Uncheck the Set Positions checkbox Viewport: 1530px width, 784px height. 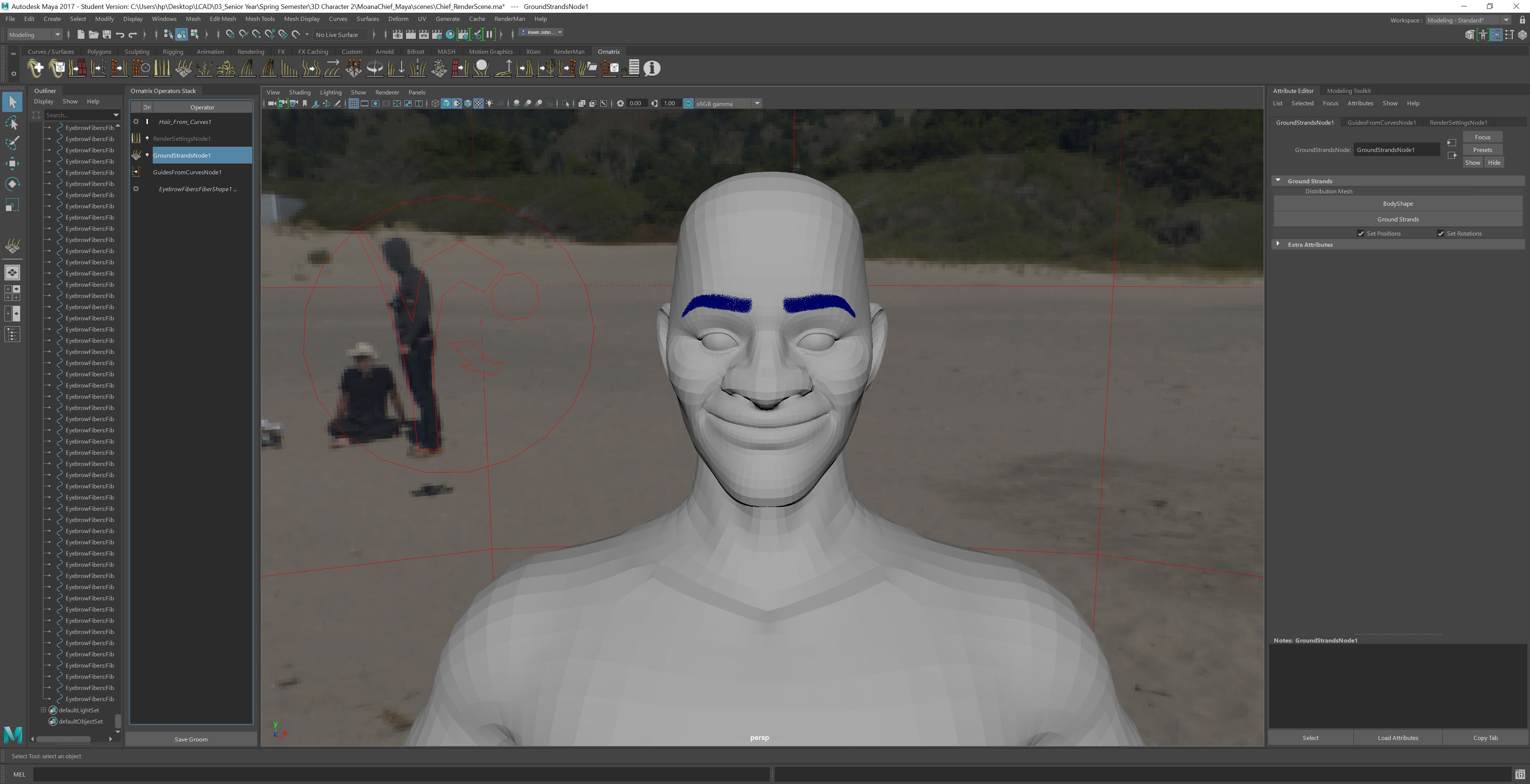pos(1361,233)
